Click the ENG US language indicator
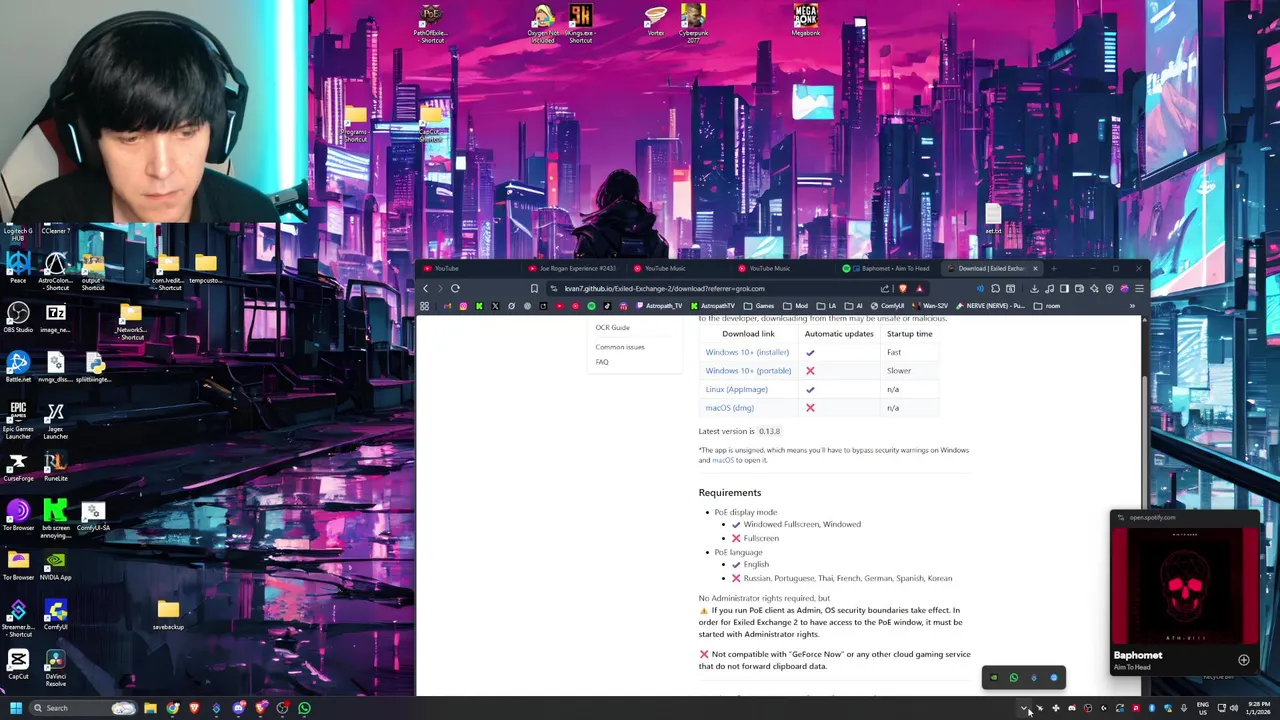Screen dimensions: 1280x720 click(1202, 708)
